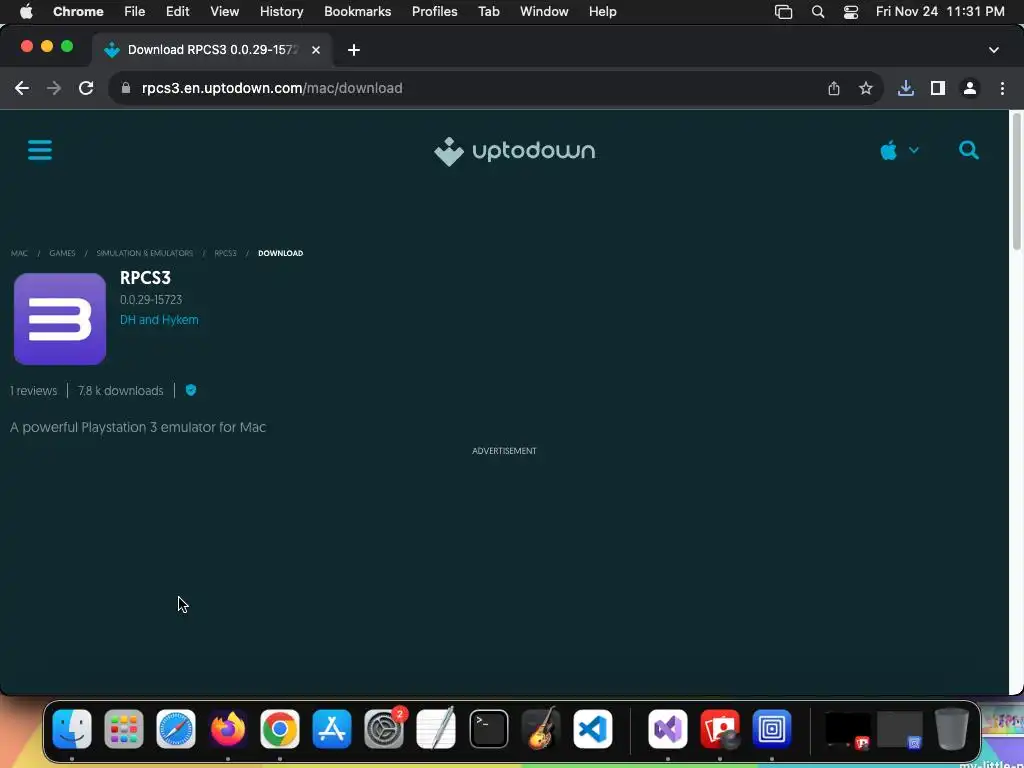This screenshot has height=768, width=1024.
Task: Open the RPCS3 breadcrumb link
Action: [225, 253]
